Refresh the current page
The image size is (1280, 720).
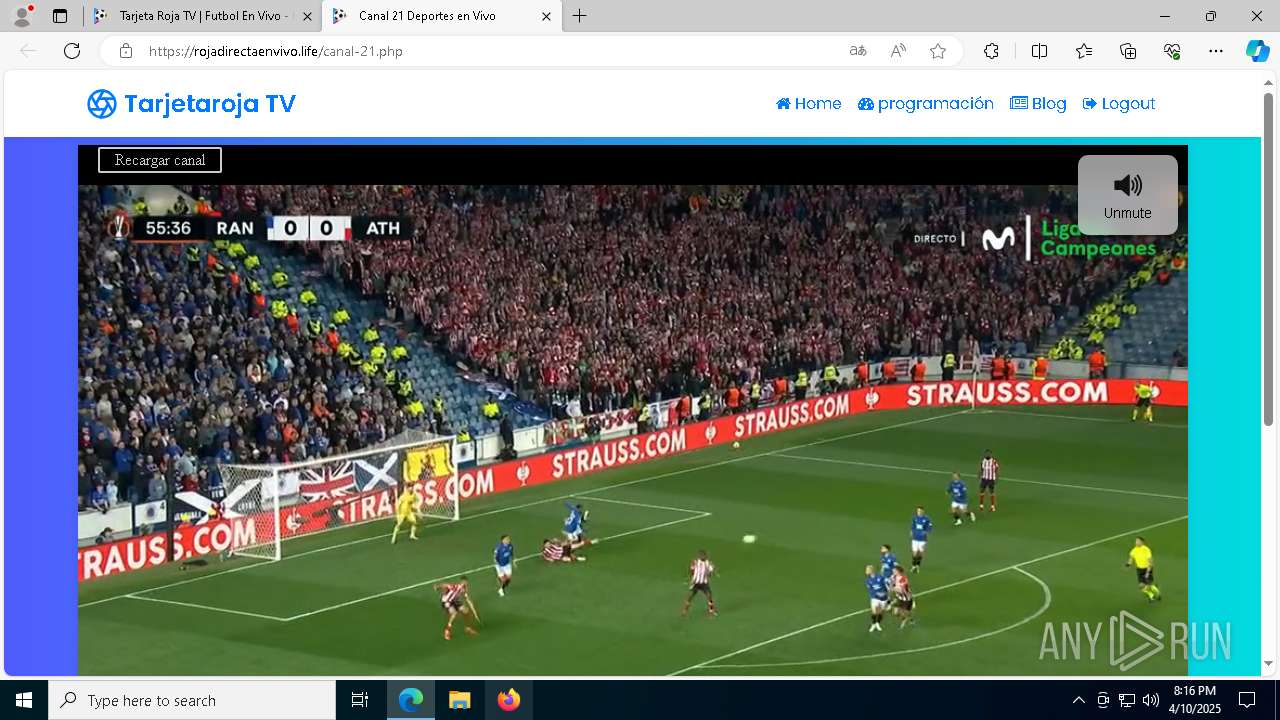tap(72, 51)
